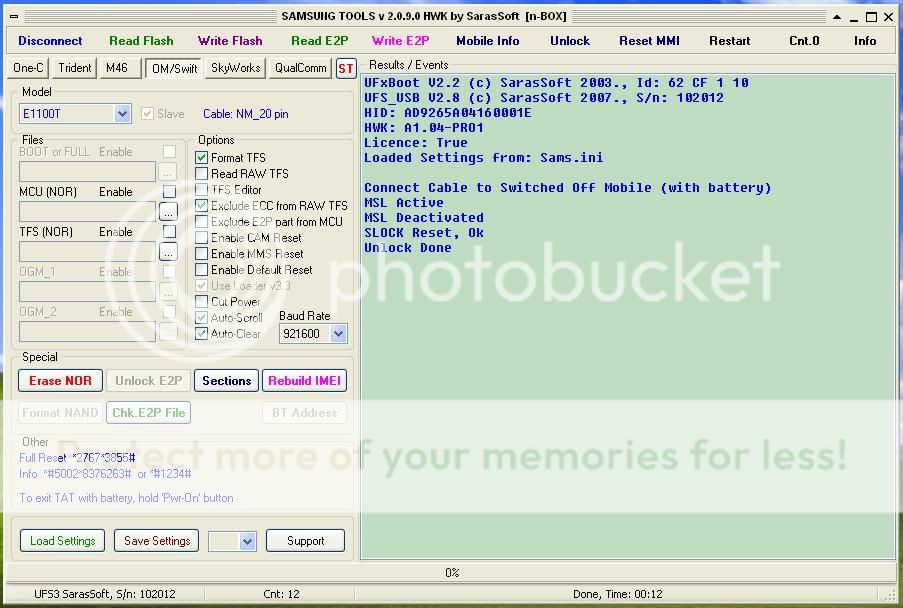Click window system menu icon at top-left

[14, 17]
